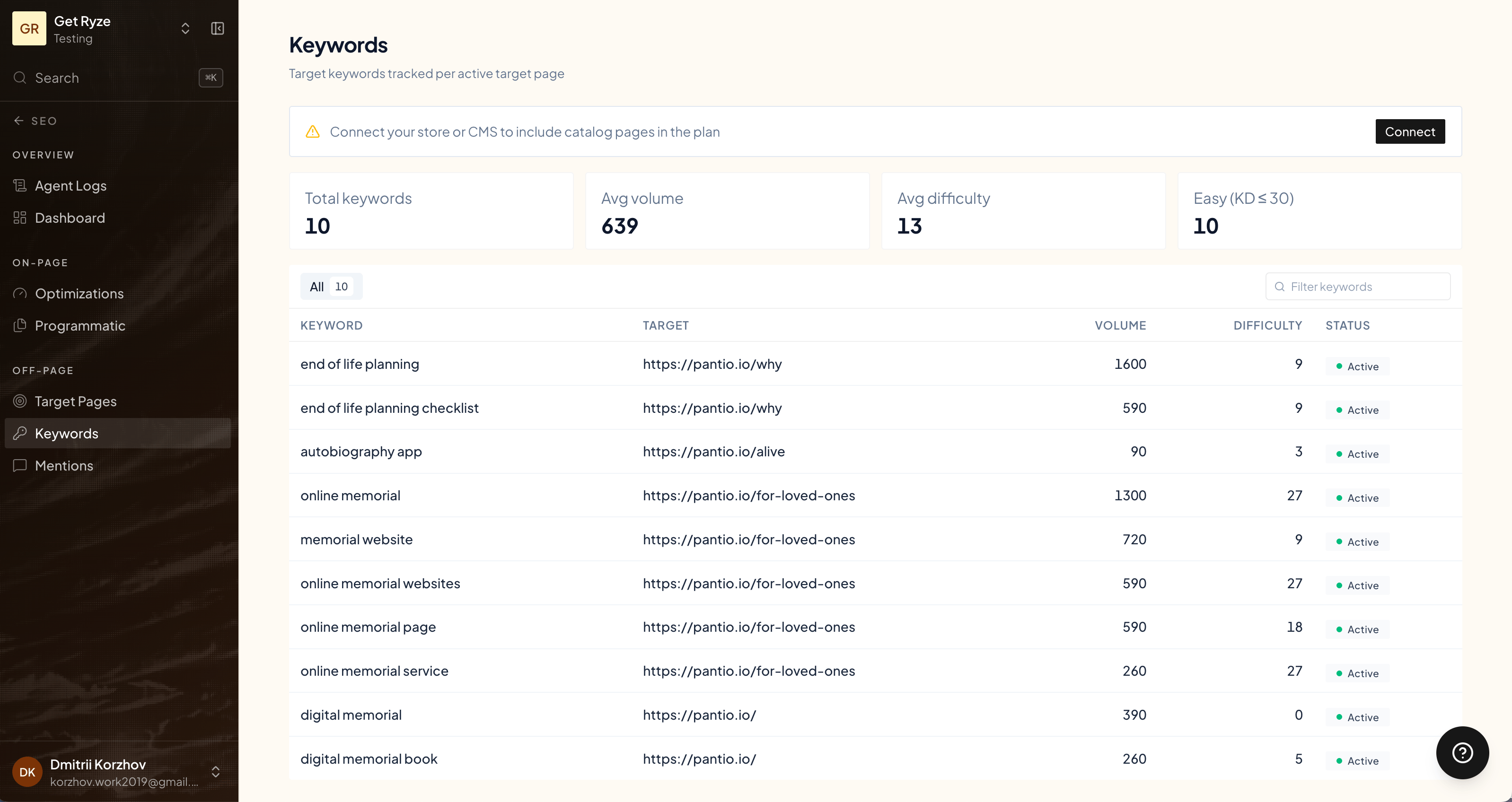Click the Programmatic pages icon
Viewport: 1512px width, 802px height.
point(20,325)
